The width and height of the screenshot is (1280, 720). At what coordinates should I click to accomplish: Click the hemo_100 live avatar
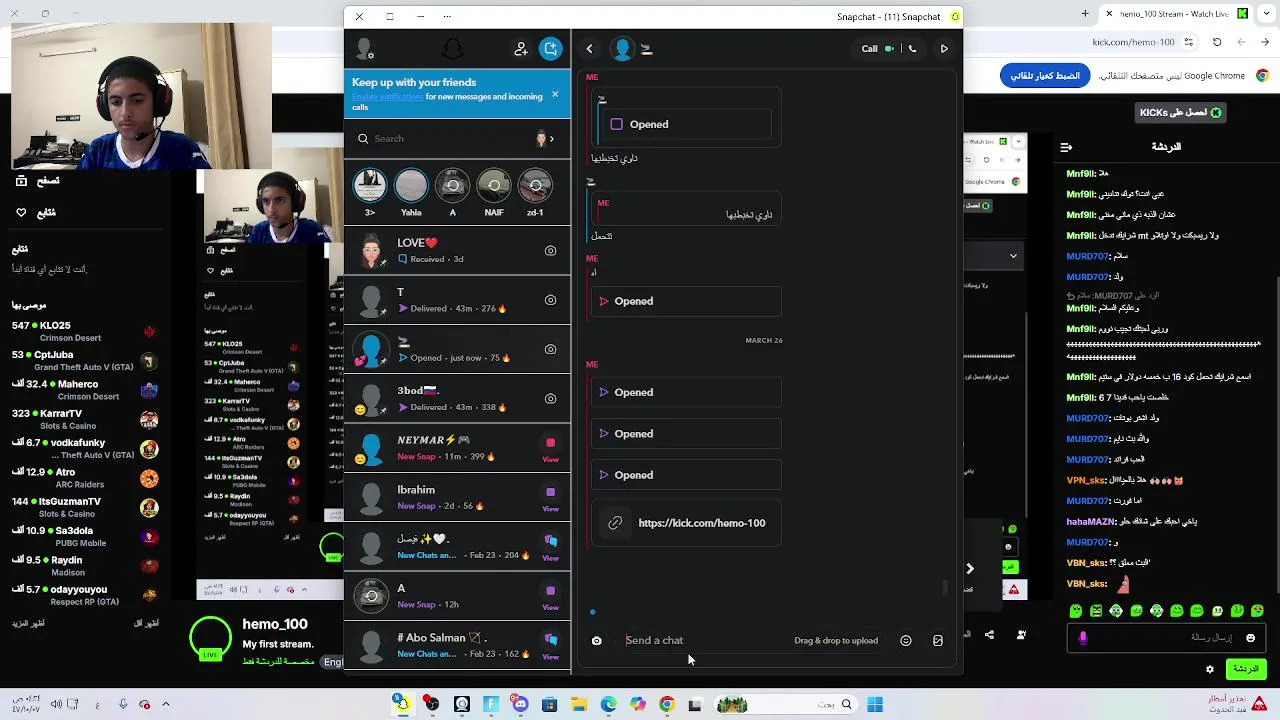[x=210, y=638]
